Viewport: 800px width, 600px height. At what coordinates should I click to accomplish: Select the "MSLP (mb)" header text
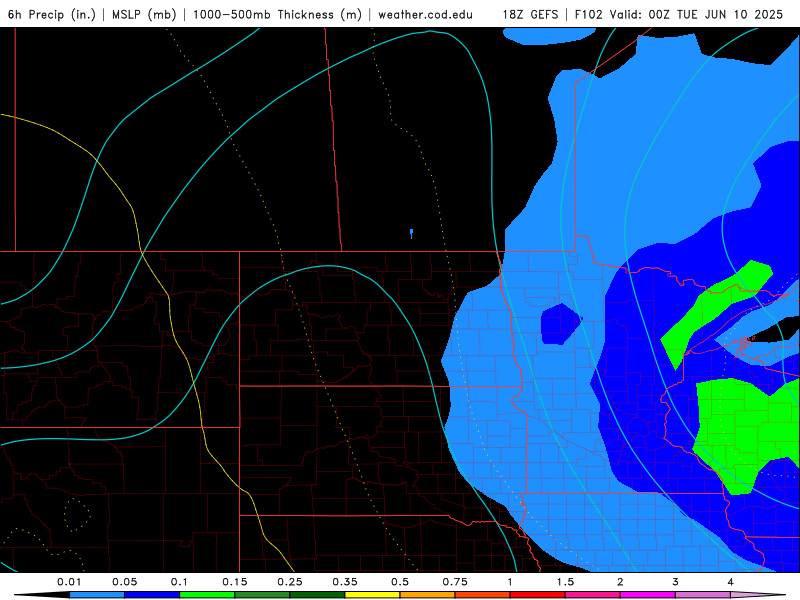pos(144,14)
